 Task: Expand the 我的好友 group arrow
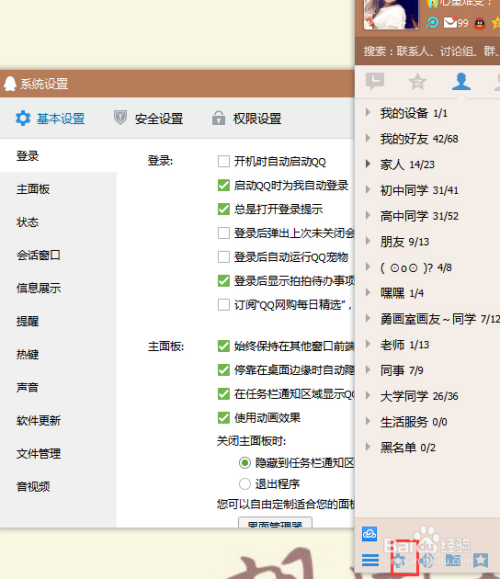point(368,138)
